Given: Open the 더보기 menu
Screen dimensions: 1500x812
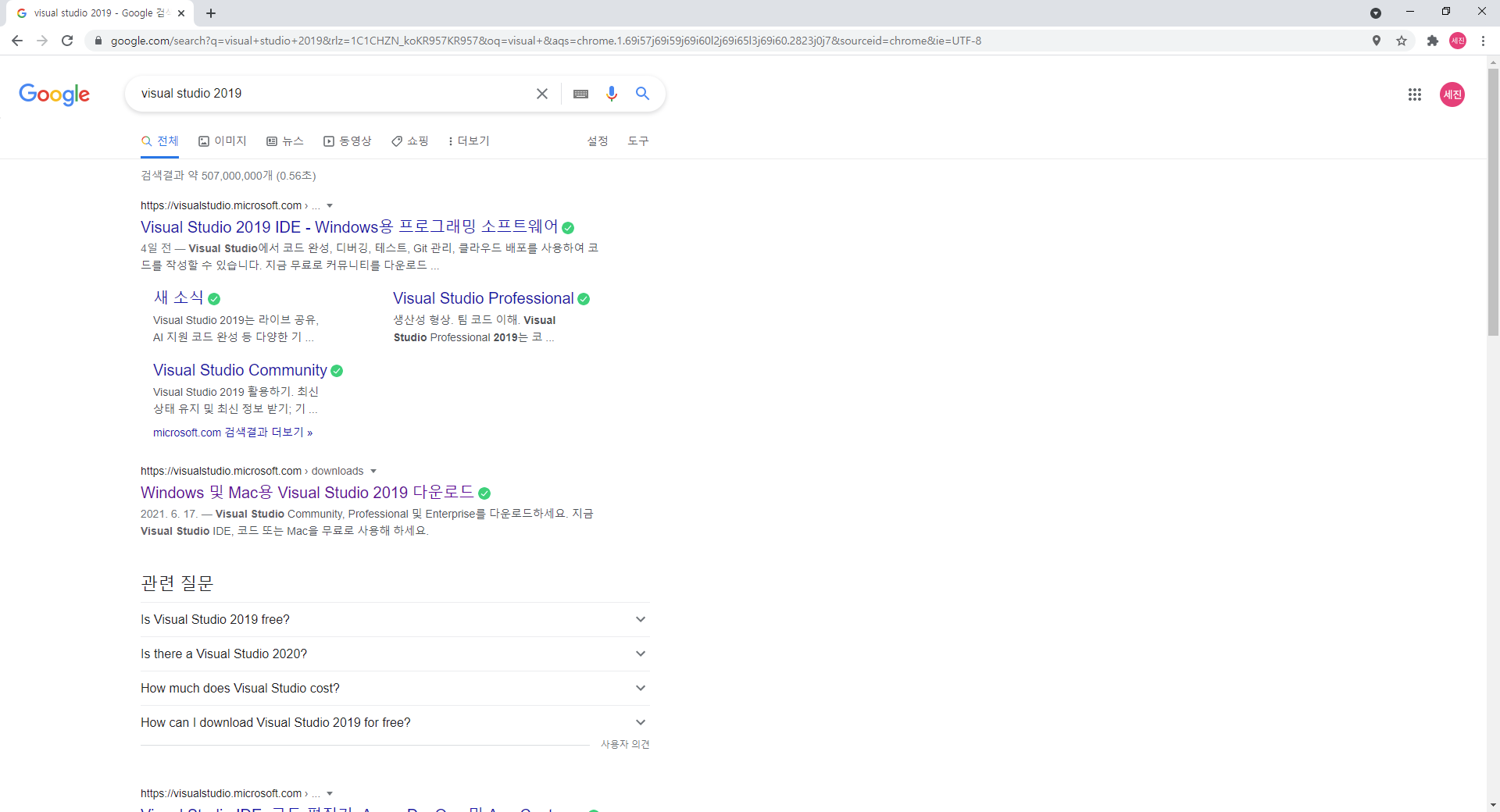Looking at the screenshot, I should click(x=469, y=141).
